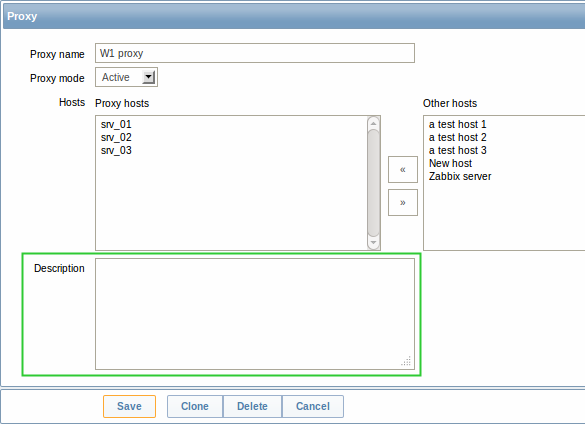Click inside the Description text area
585x424 pixels.
(x=255, y=314)
